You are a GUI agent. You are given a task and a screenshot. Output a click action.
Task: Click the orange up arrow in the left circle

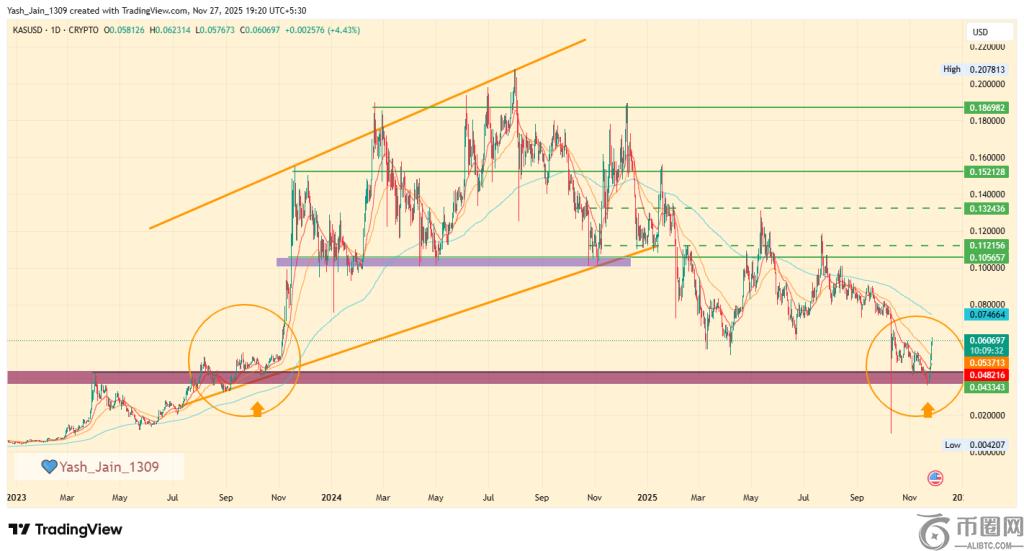tap(256, 408)
